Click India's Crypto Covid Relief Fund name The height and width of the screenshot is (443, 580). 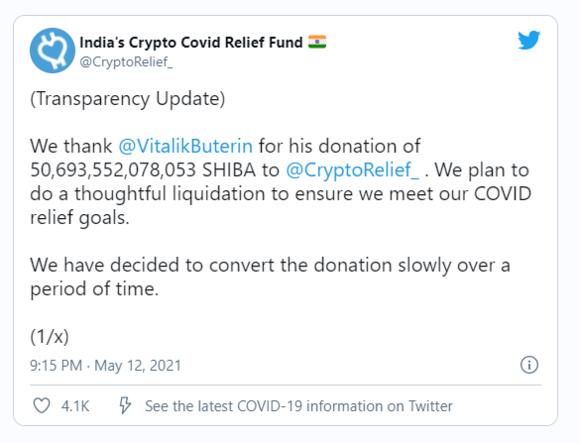click(191, 43)
